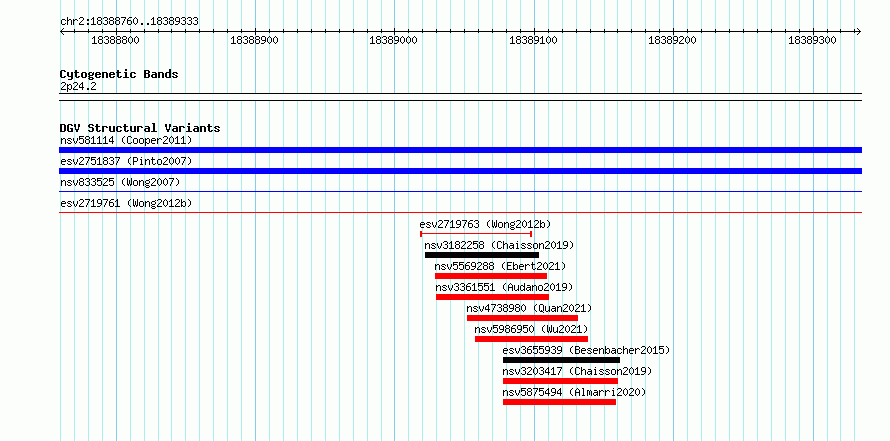Click the chr2:18388760..18389333 region label
The image size is (890, 441).
click(x=129, y=22)
